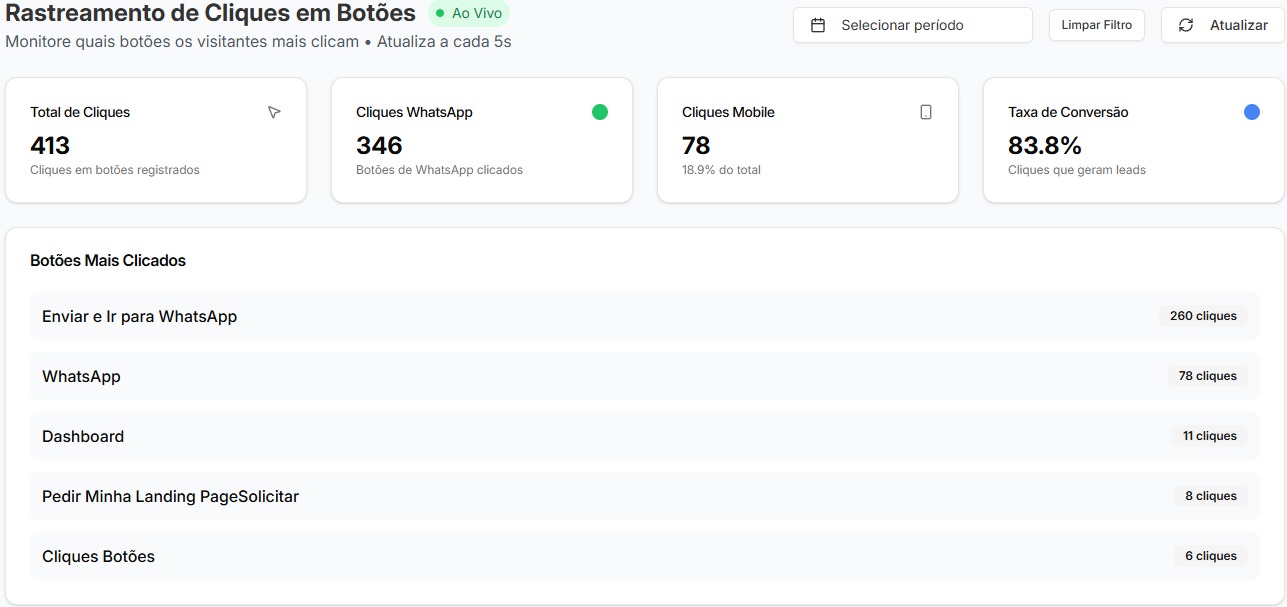
Task: Click the Atualizar button
Action: 1222,25
